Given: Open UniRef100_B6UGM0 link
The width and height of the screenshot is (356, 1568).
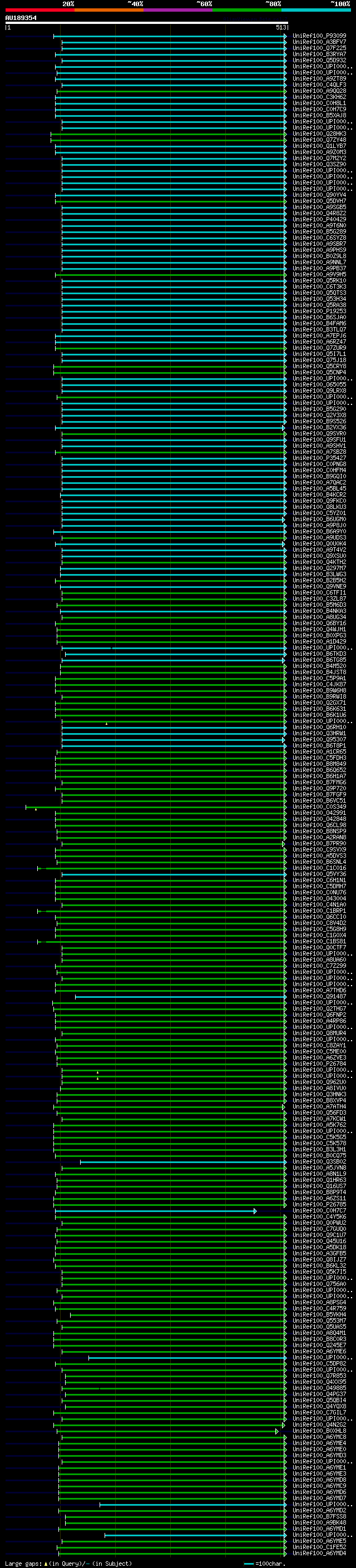Looking at the screenshot, I should [x=319, y=519].
